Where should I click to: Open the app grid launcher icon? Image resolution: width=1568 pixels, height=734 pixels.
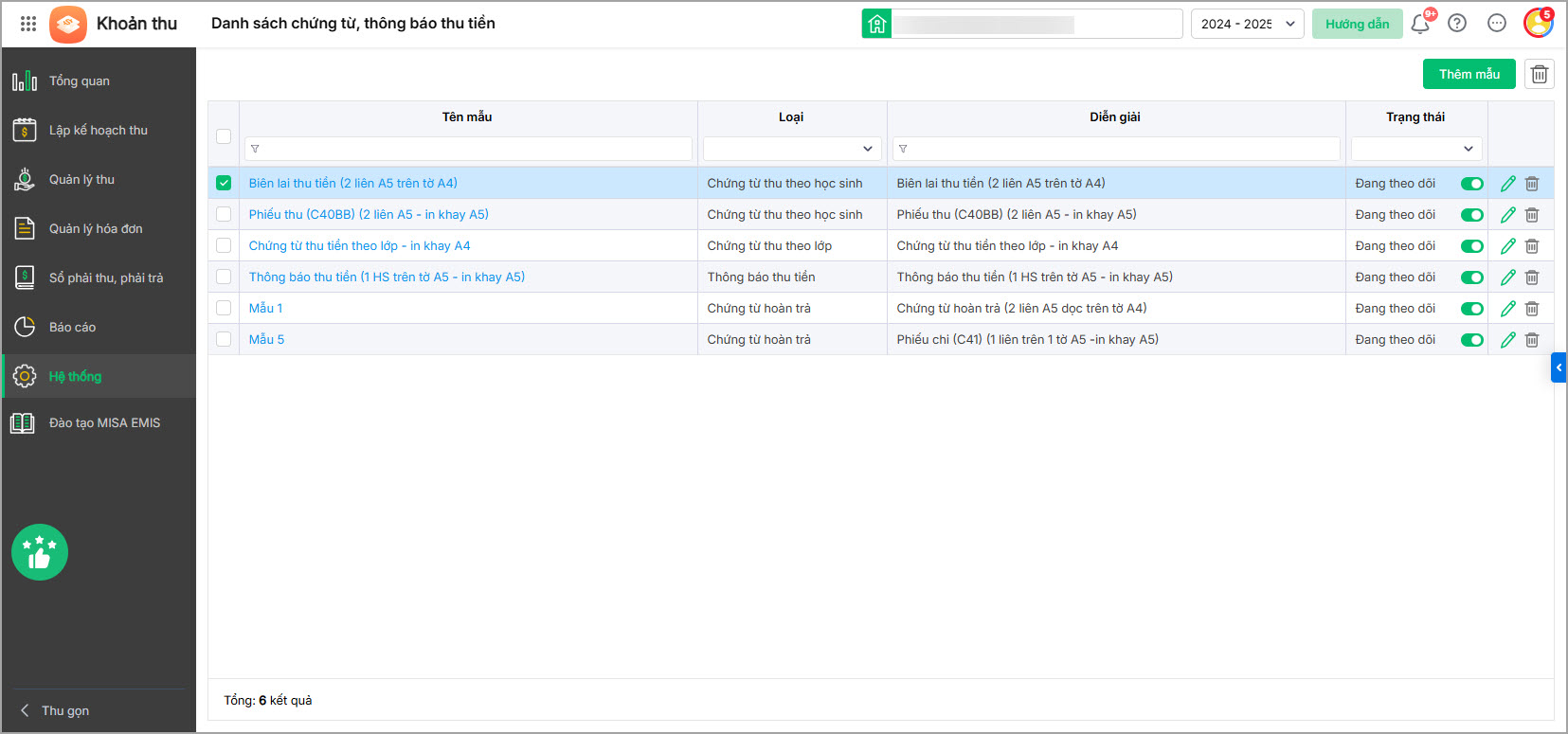click(28, 24)
